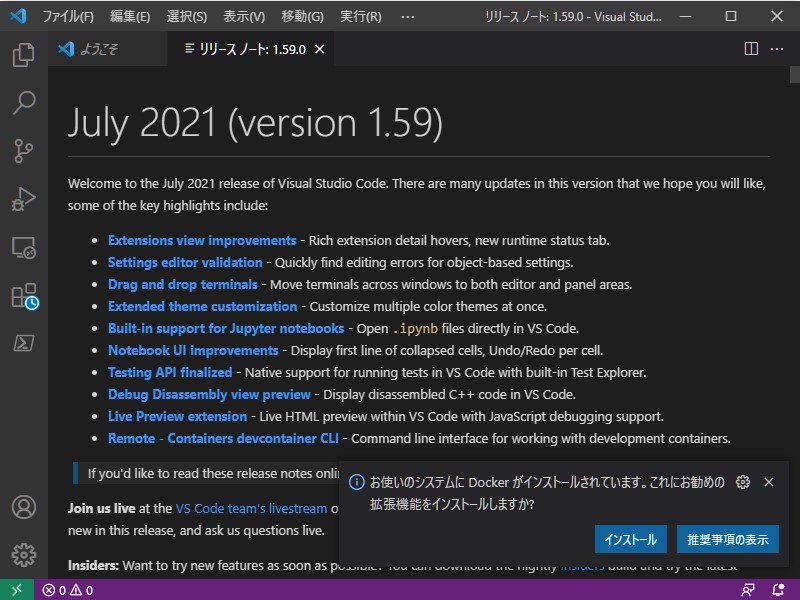Toggle the split editor layout icon
This screenshot has height=600, width=800.
click(750, 47)
